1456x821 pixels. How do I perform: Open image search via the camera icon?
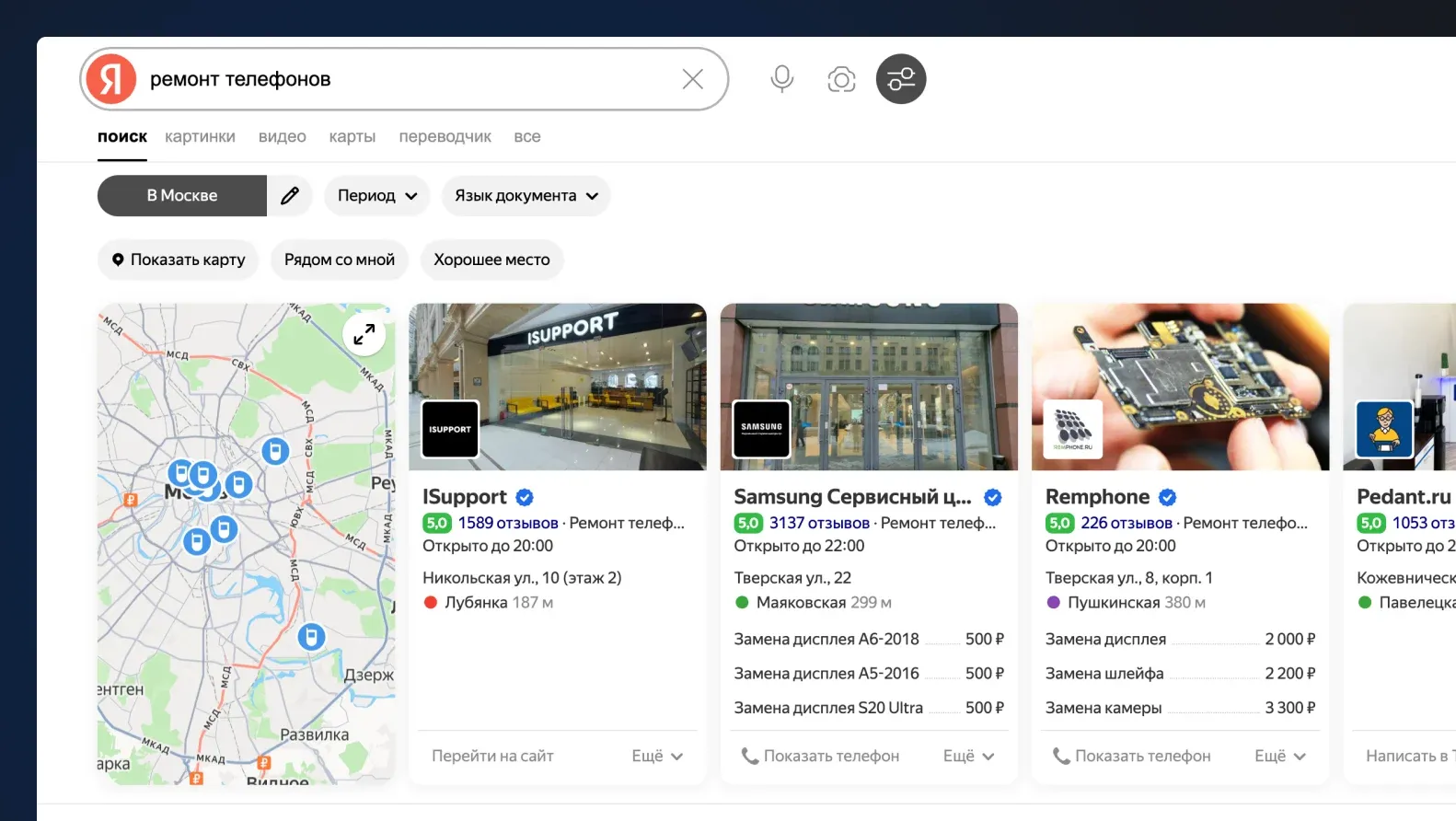pyautogui.click(x=841, y=79)
